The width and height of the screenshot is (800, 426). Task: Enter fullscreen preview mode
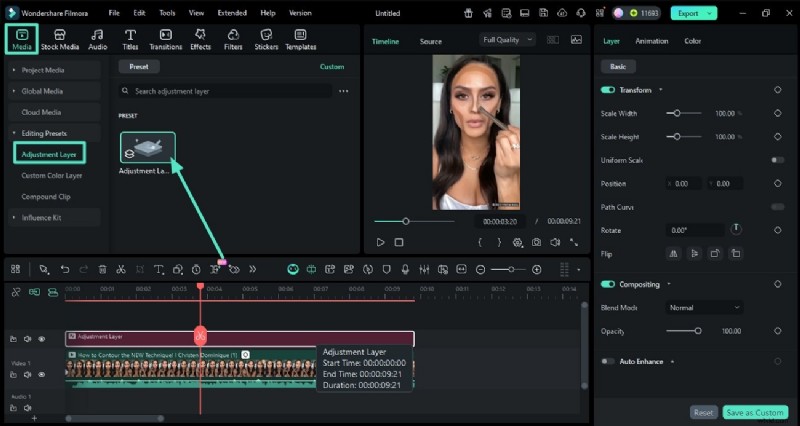[574, 242]
